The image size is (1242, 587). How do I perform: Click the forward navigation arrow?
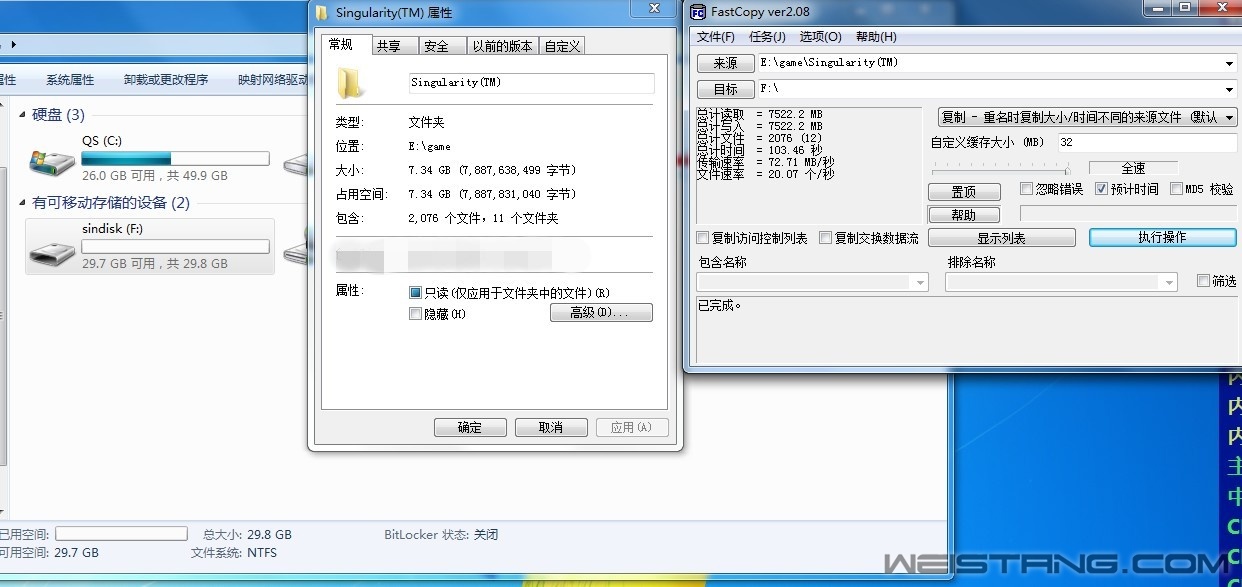[x=14, y=44]
